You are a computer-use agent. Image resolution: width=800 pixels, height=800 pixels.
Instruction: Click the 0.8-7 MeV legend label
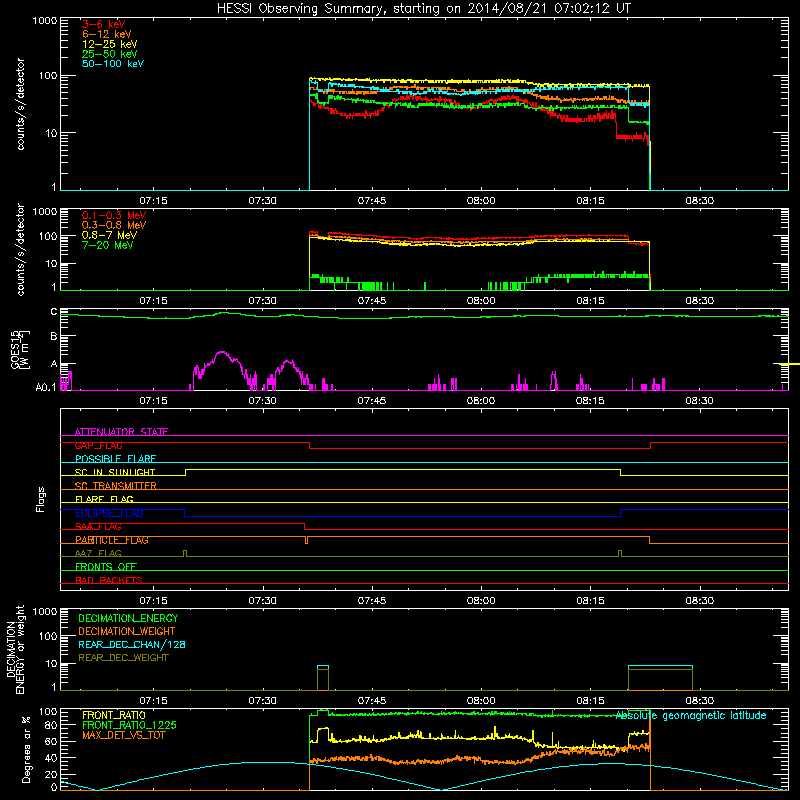tap(110, 235)
